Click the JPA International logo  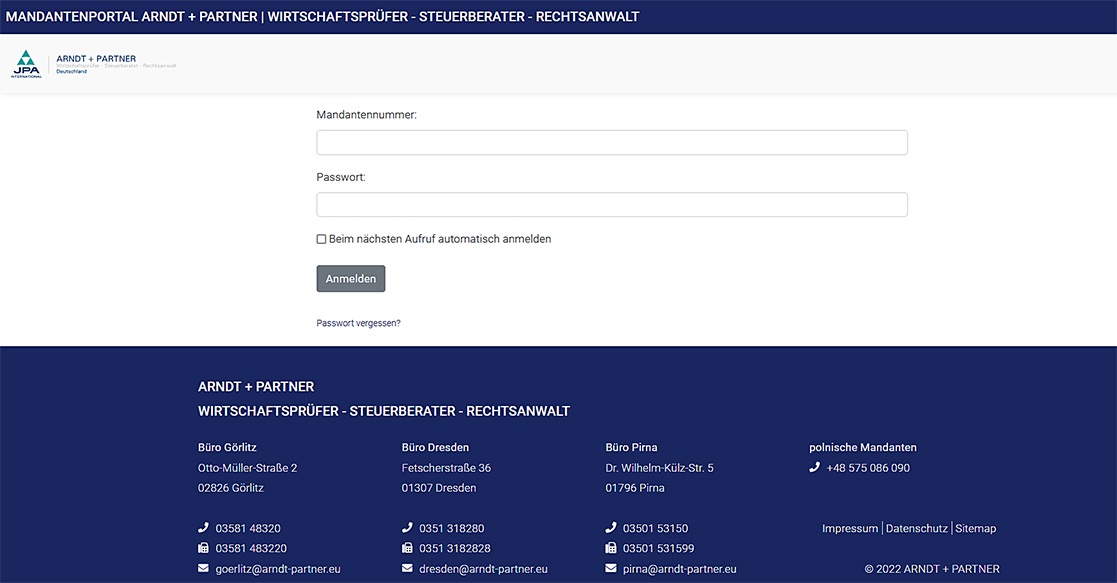tap(26, 64)
